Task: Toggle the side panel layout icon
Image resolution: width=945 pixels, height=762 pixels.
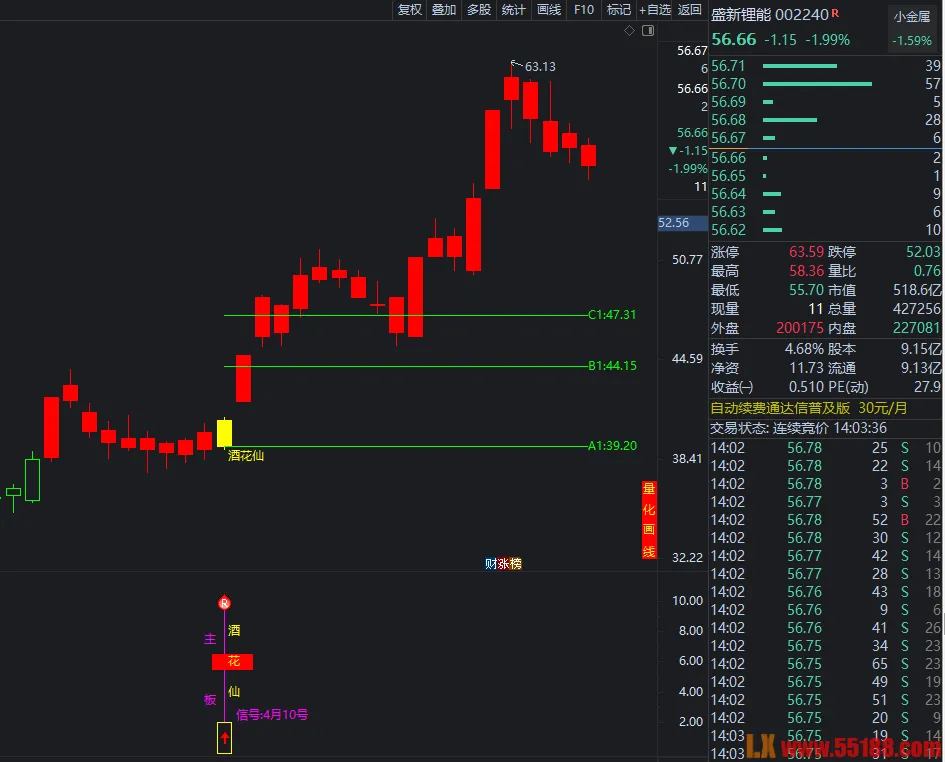Action: [648, 30]
